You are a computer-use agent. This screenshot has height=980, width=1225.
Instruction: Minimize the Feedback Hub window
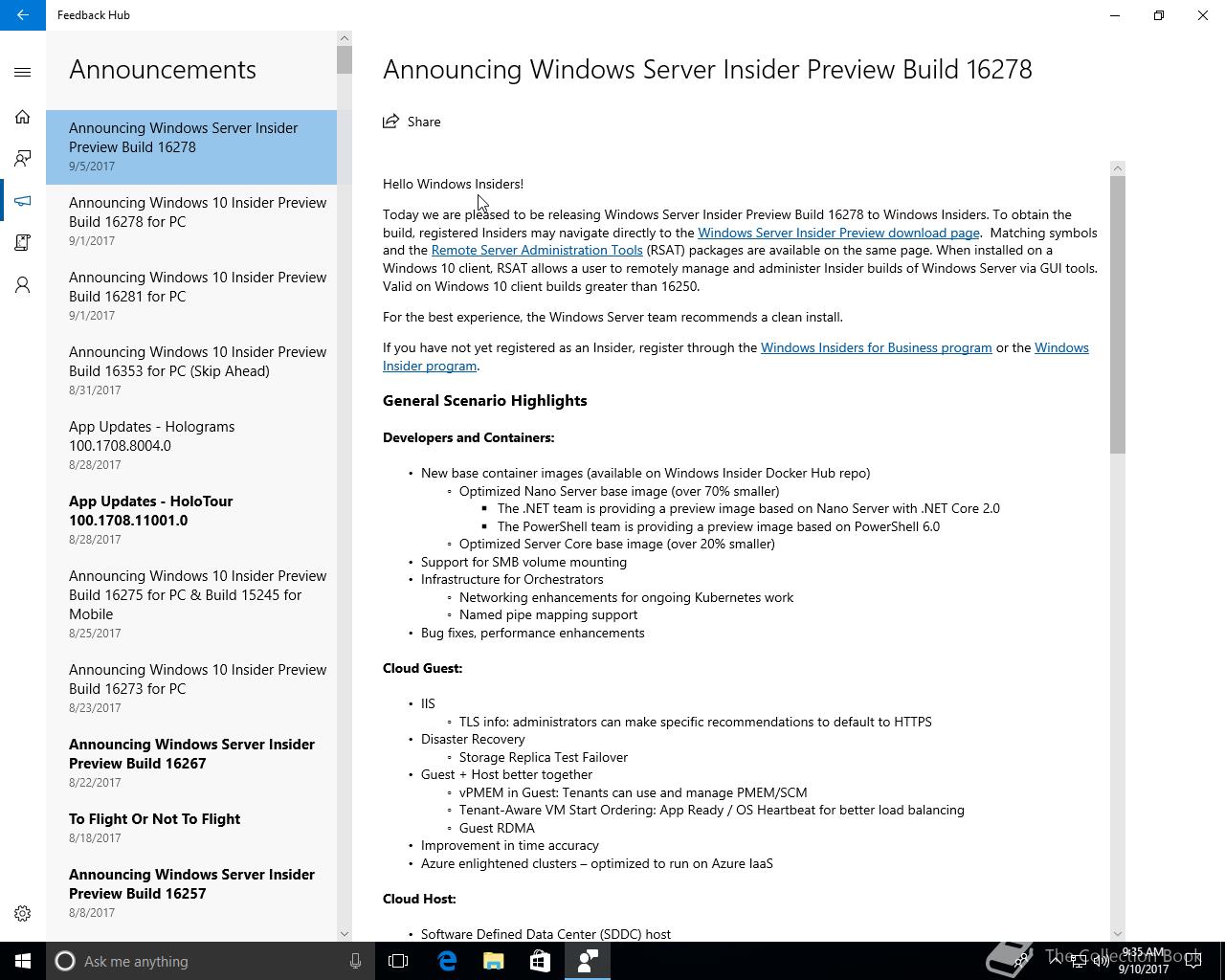coord(1115,15)
